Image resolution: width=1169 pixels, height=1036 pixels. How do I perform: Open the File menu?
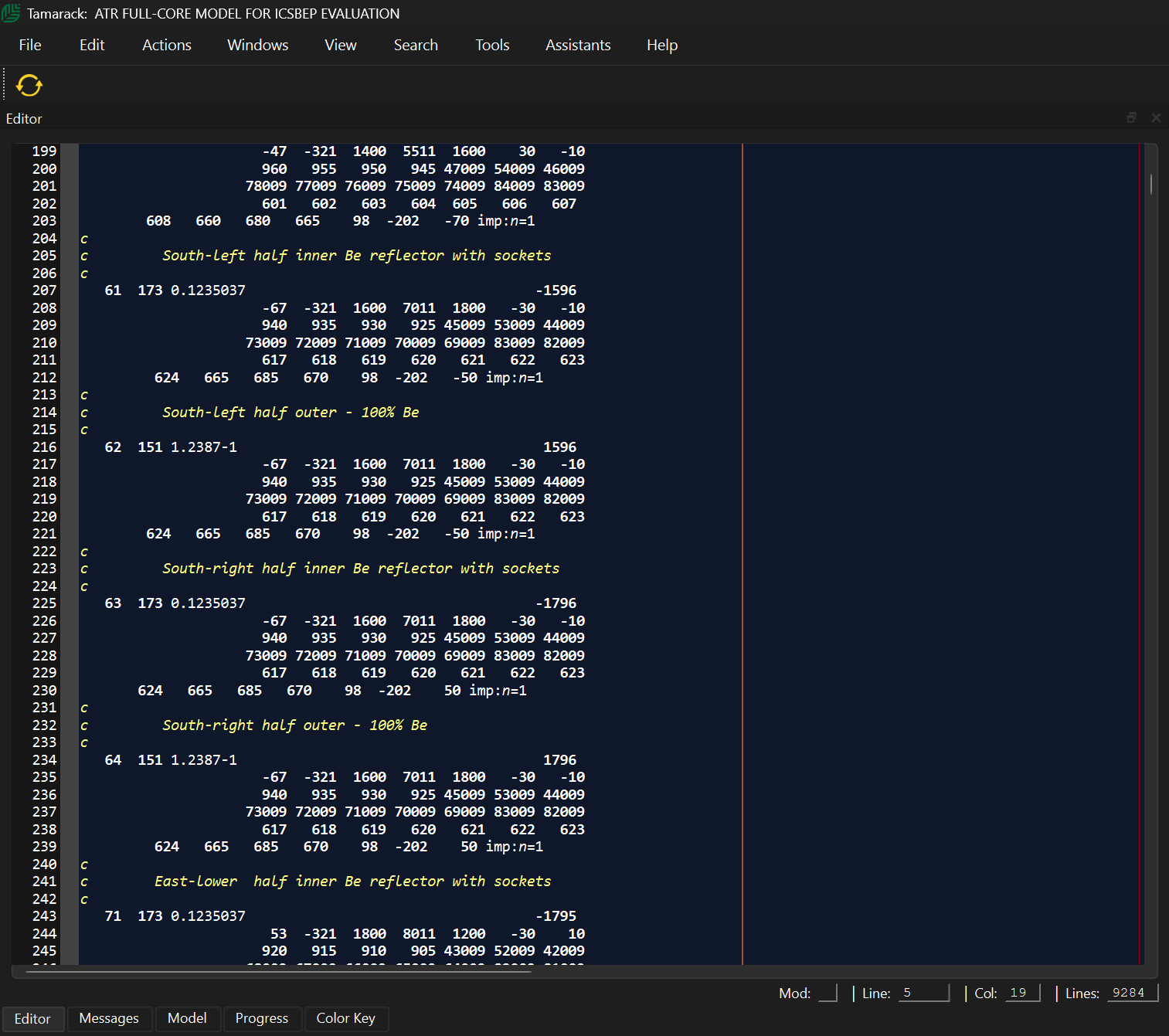[x=30, y=45]
